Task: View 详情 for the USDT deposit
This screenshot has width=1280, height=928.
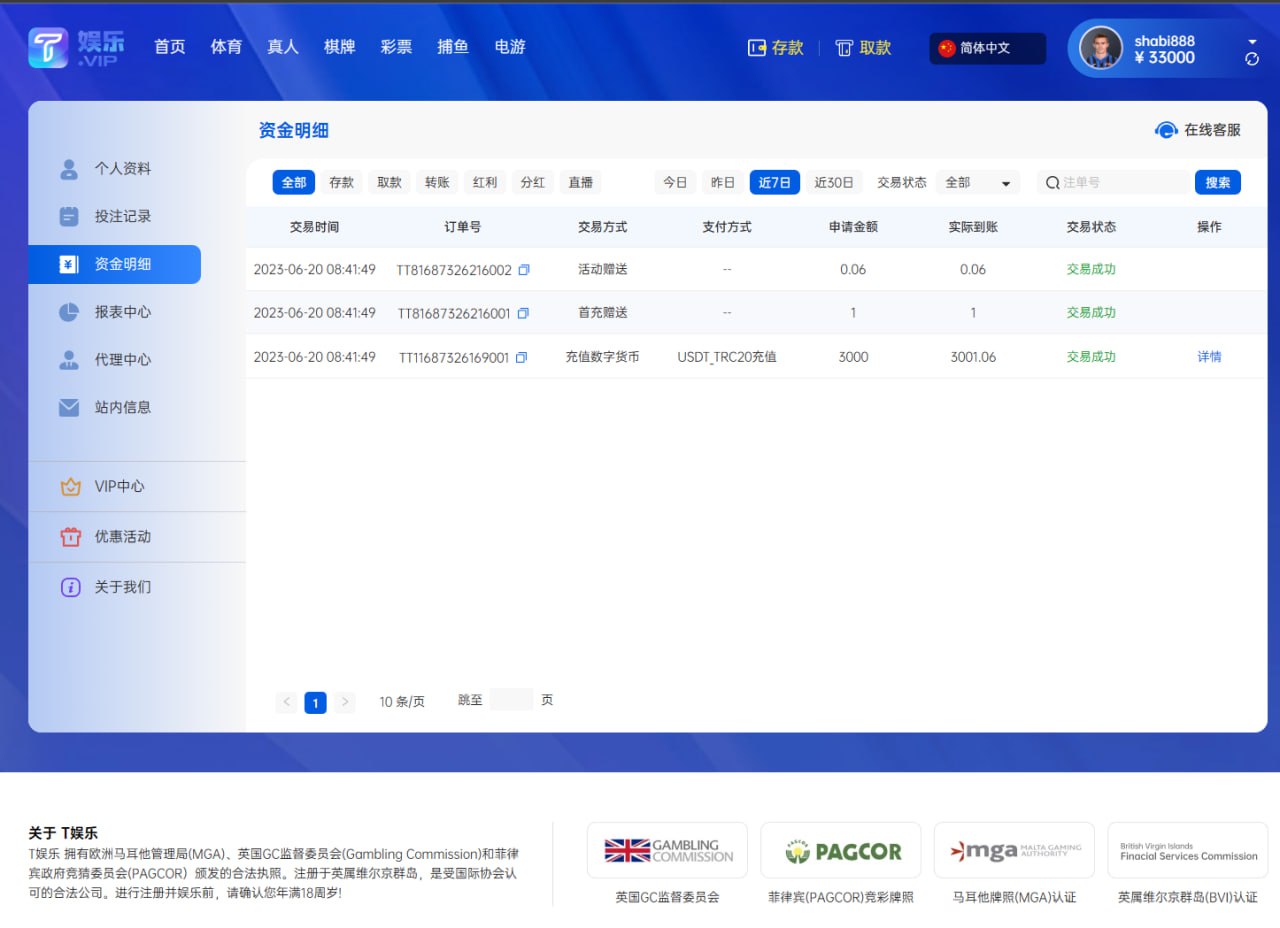Action: point(1208,355)
